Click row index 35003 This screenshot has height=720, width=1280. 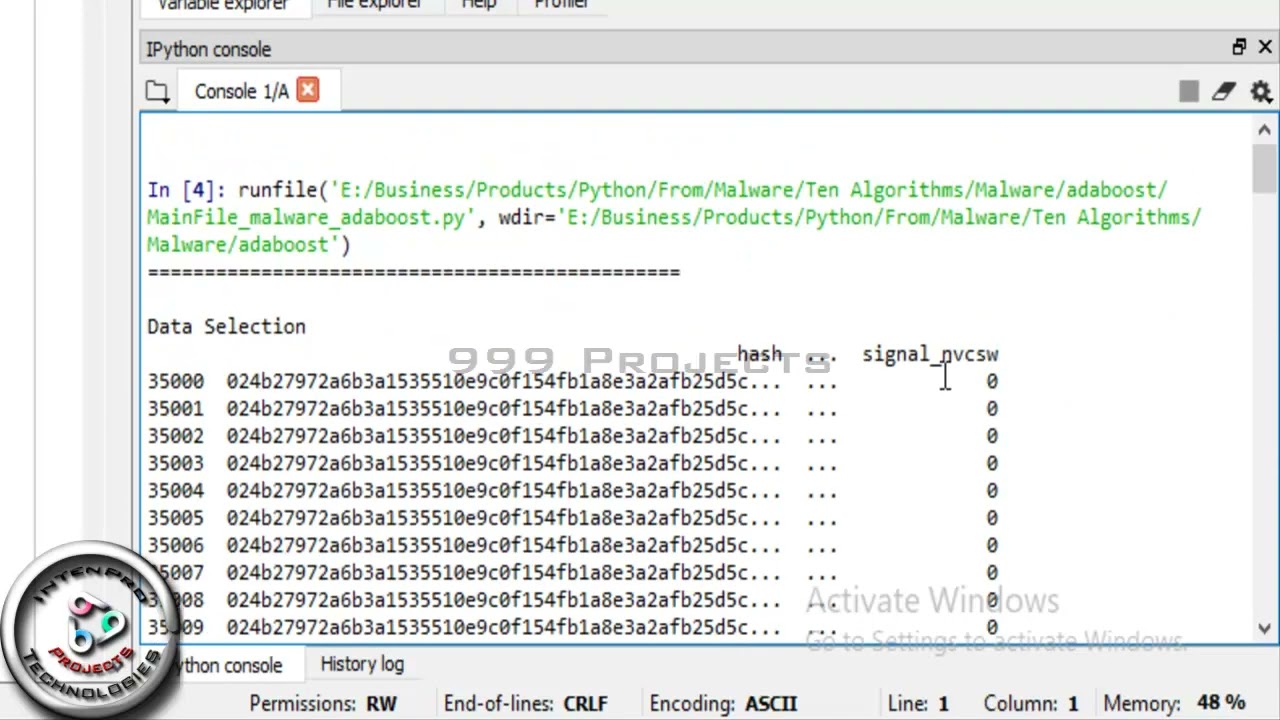[x=175, y=464]
